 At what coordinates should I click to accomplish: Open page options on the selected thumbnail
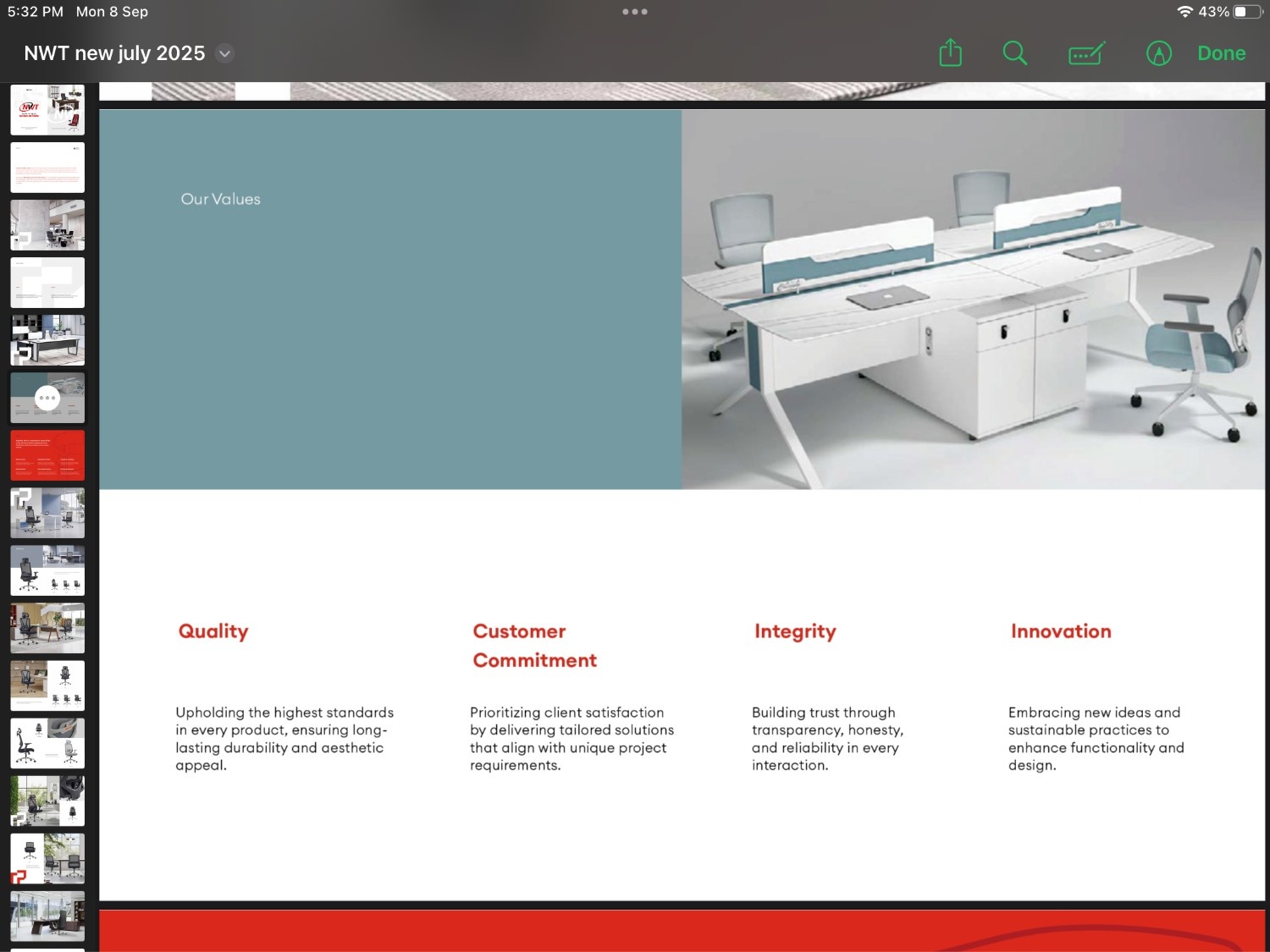coord(47,398)
